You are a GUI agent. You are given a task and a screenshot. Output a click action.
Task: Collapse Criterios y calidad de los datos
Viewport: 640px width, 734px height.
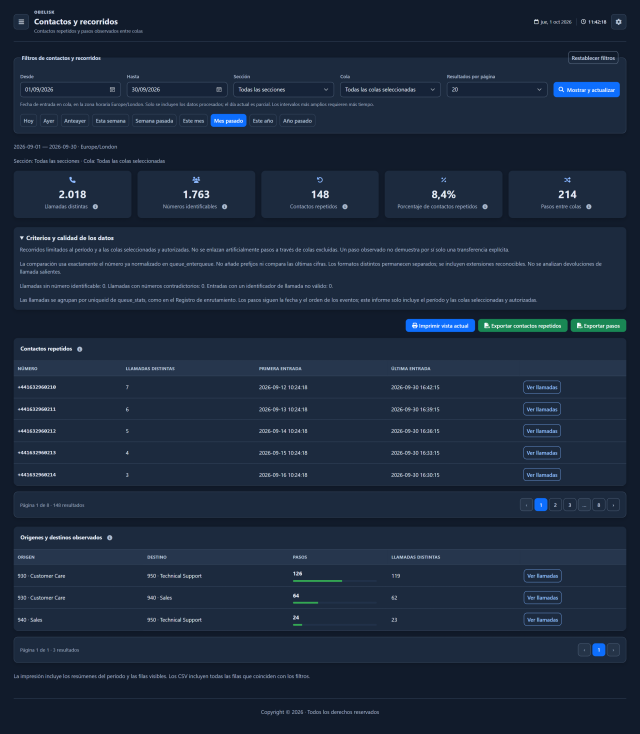click(66, 238)
